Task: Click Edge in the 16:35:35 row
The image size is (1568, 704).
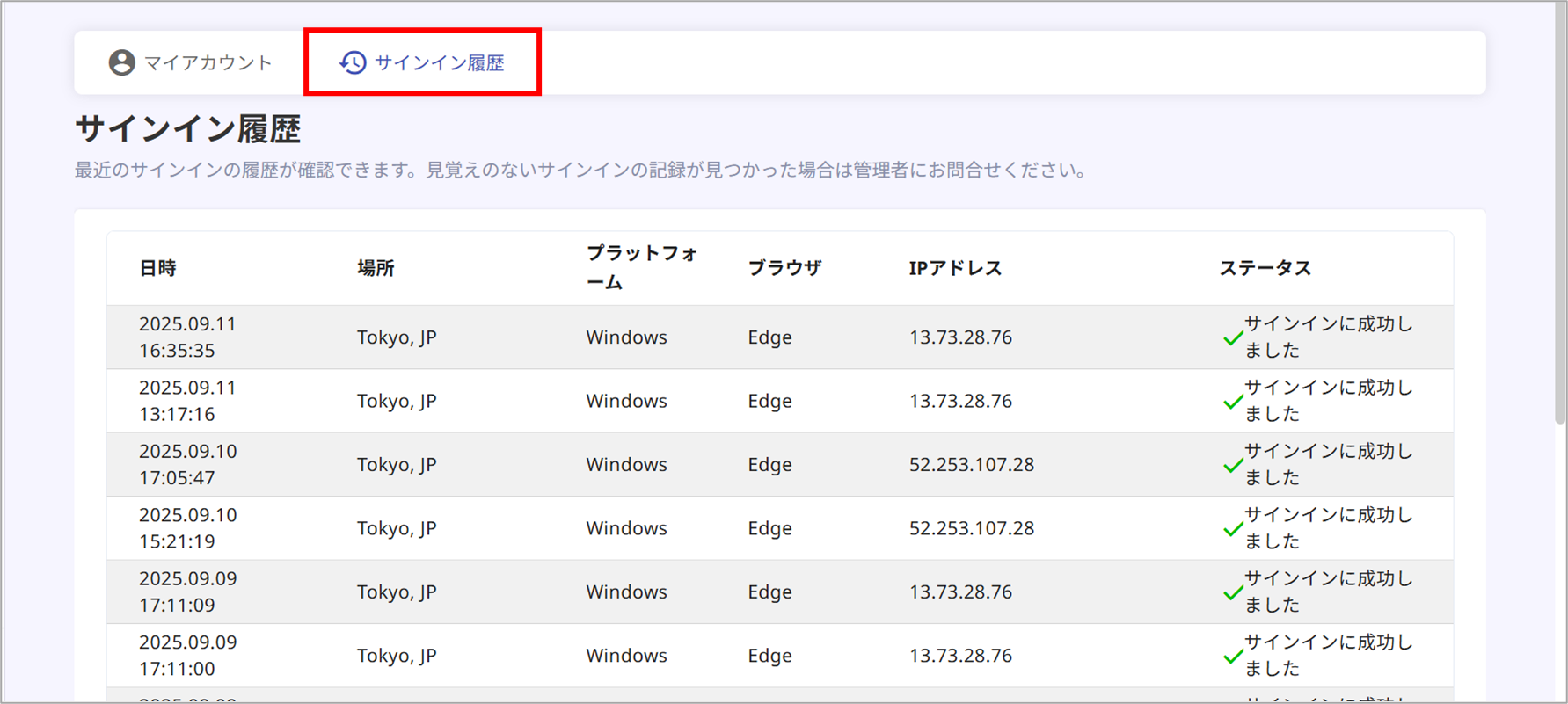Action: [769, 337]
